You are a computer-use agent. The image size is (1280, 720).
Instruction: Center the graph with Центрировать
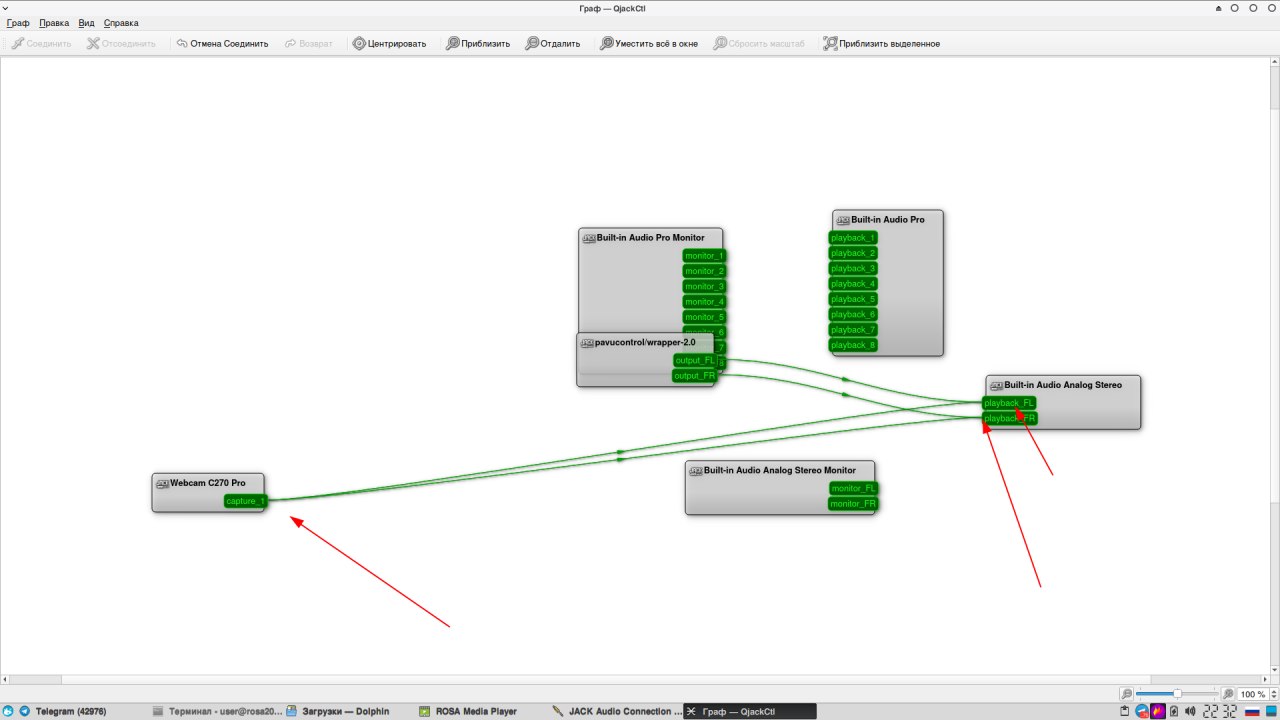pos(389,44)
